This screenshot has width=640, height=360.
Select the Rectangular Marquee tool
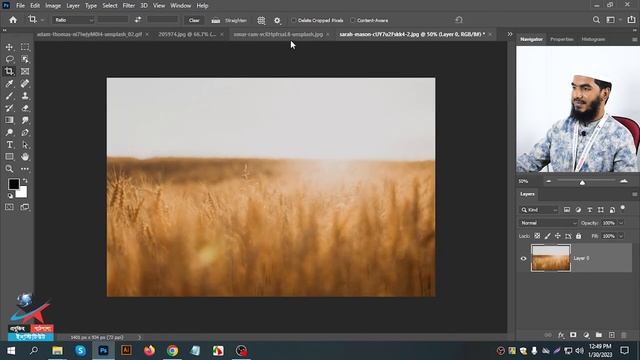point(25,47)
